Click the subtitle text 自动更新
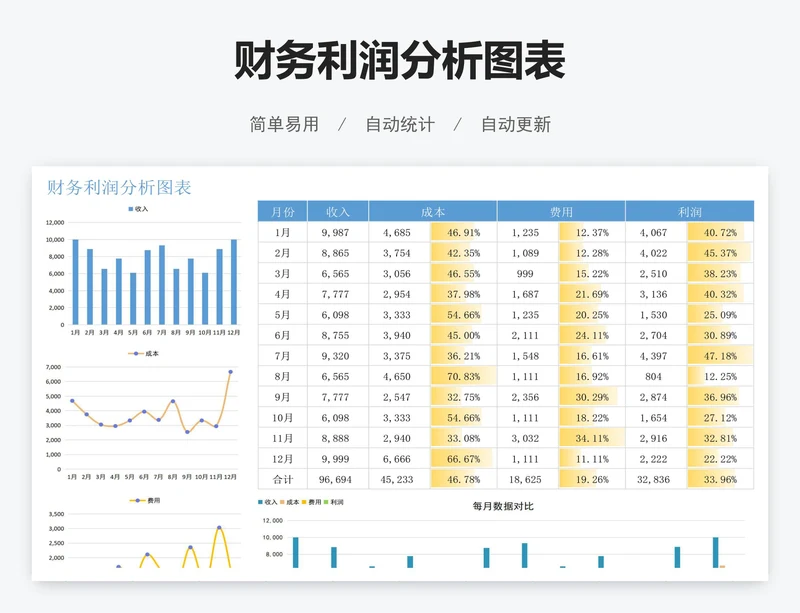The width and height of the screenshot is (800, 613). pyautogui.click(x=516, y=124)
